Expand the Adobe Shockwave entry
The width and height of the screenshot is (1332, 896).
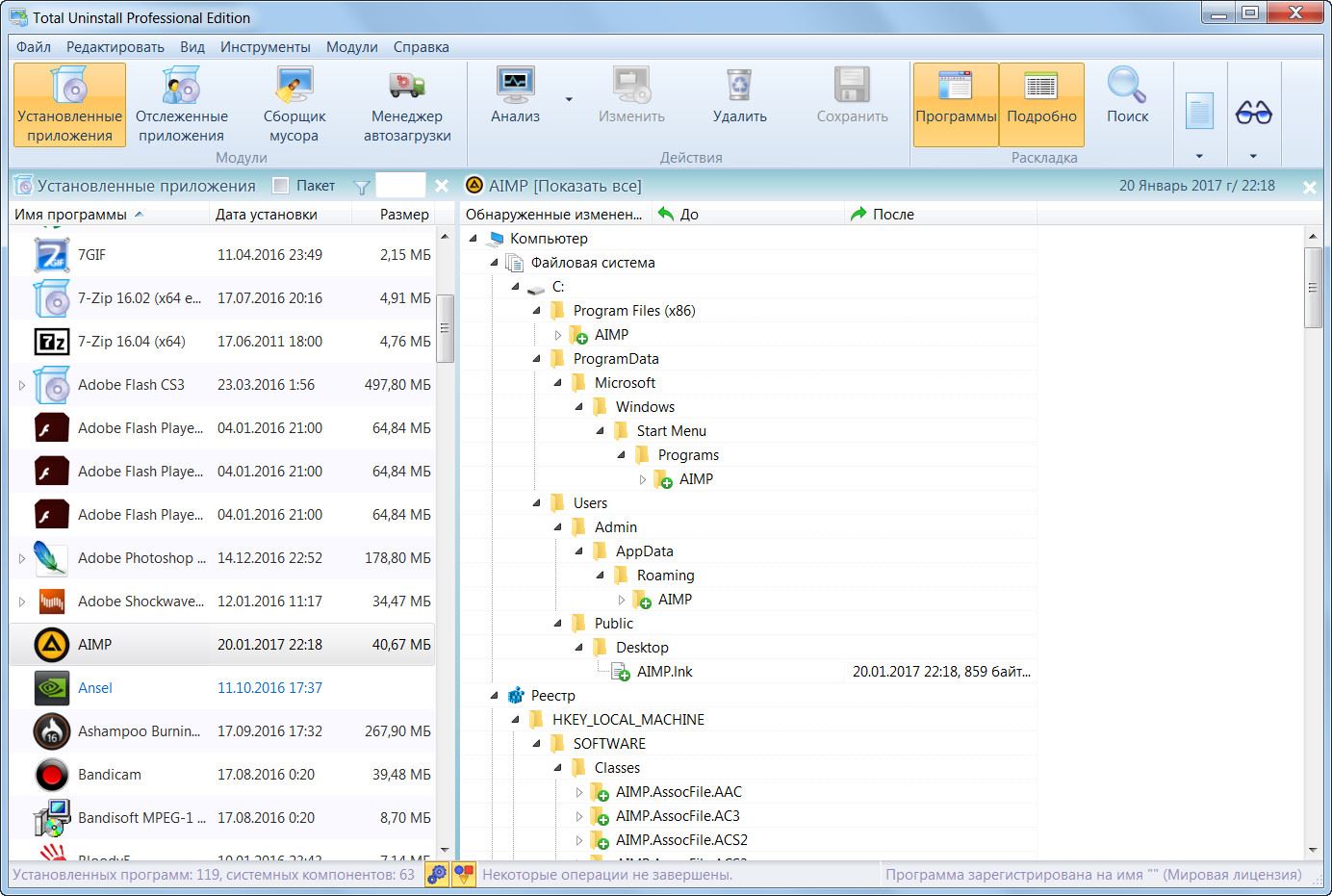[x=22, y=602]
